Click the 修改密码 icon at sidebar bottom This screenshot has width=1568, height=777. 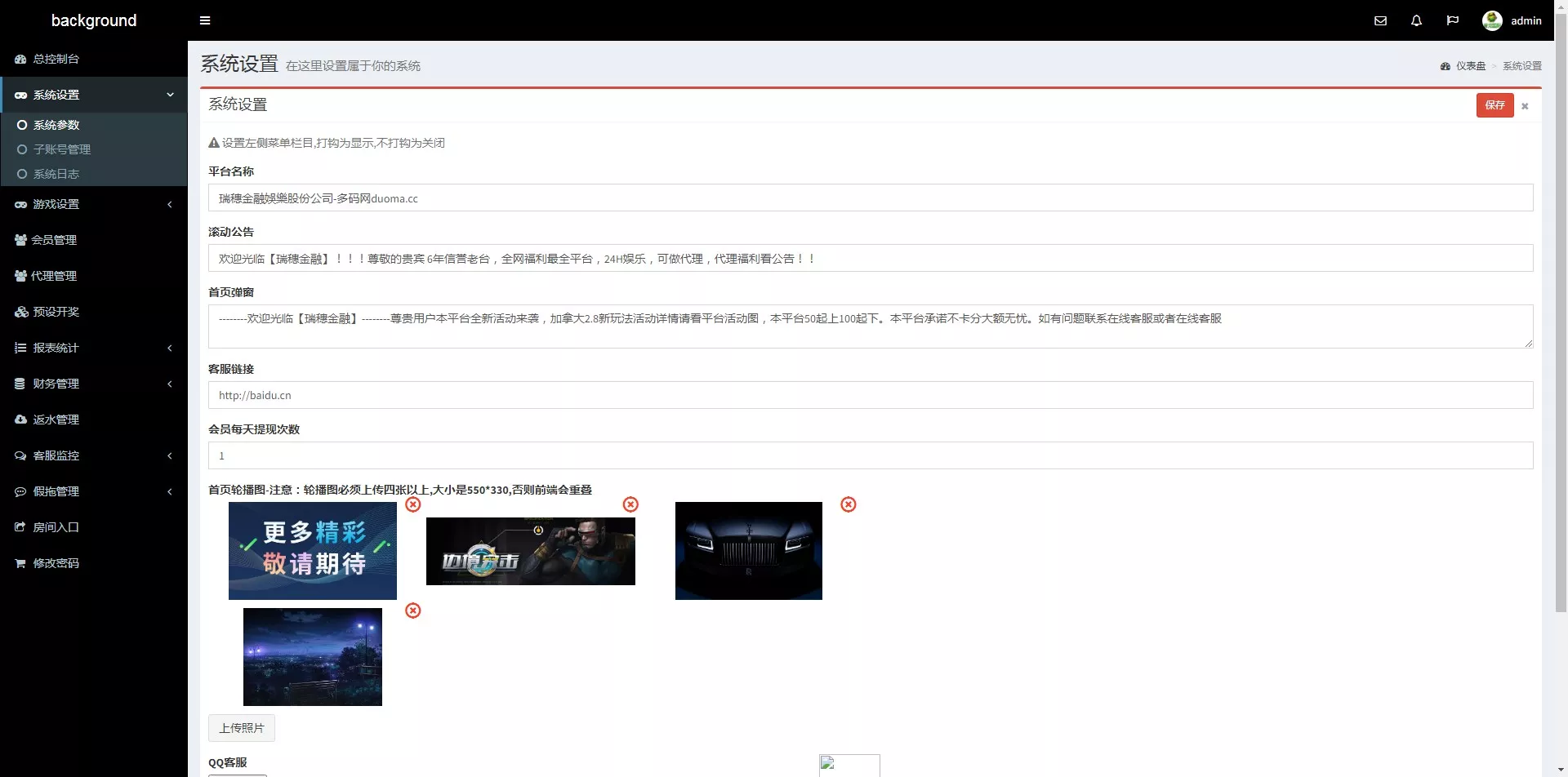pyautogui.click(x=20, y=562)
